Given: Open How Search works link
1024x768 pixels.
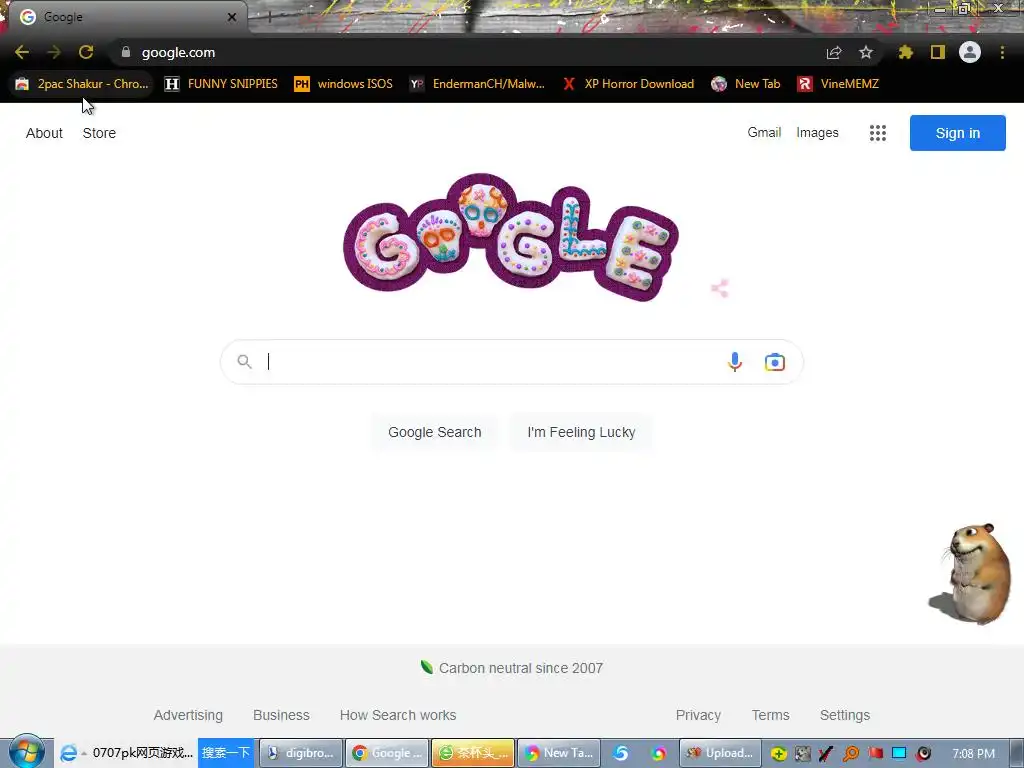Looking at the screenshot, I should [398, 715].
